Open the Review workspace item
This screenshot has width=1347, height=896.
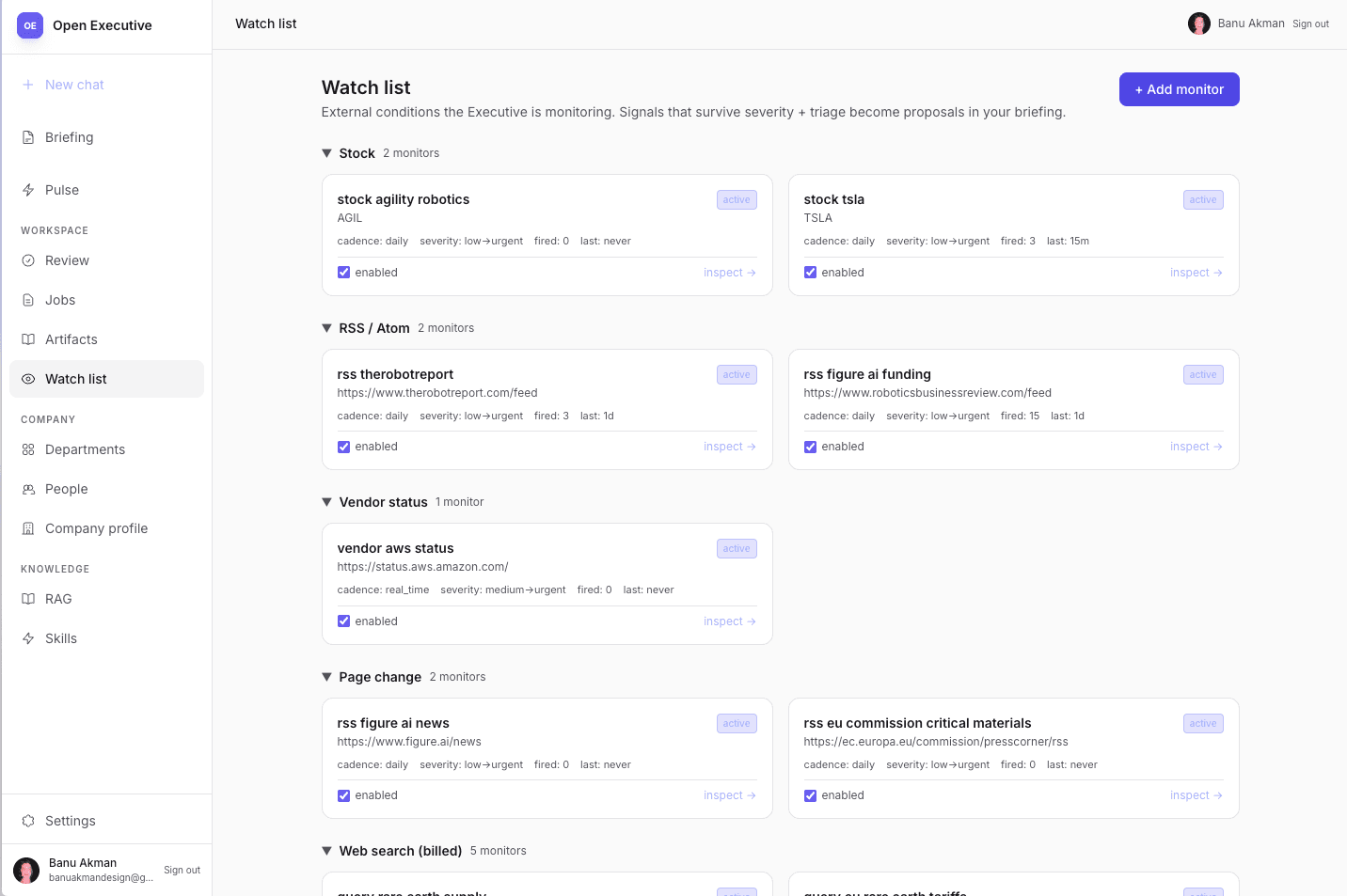click(106, 260)
